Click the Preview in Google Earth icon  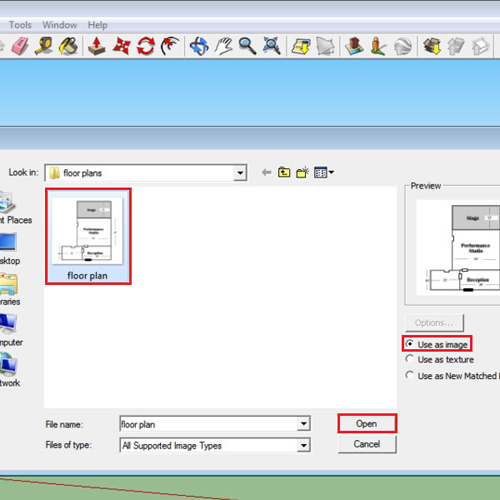tap(403, 46)
